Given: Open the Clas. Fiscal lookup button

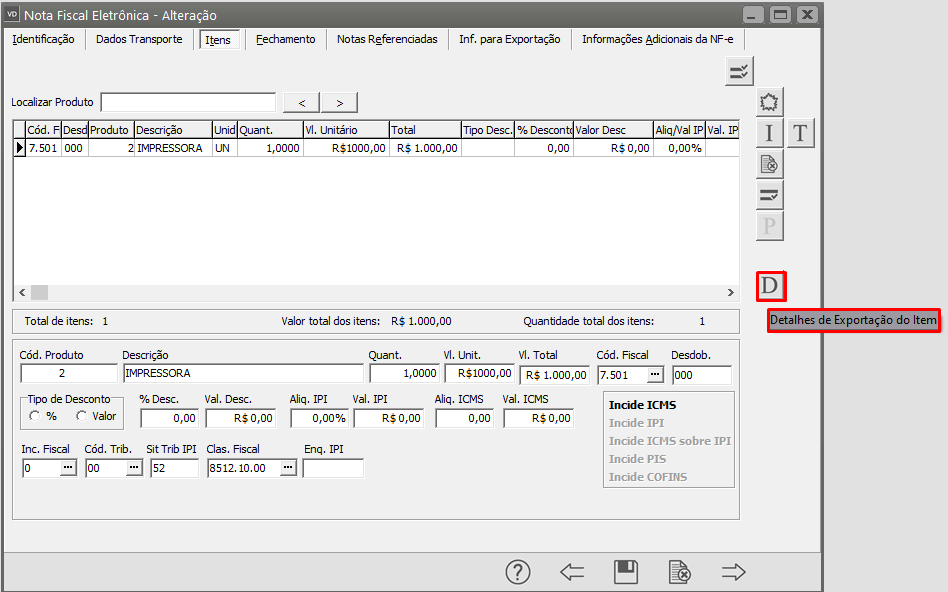Looking at the screenshot, I should click(x=287, y=468).
